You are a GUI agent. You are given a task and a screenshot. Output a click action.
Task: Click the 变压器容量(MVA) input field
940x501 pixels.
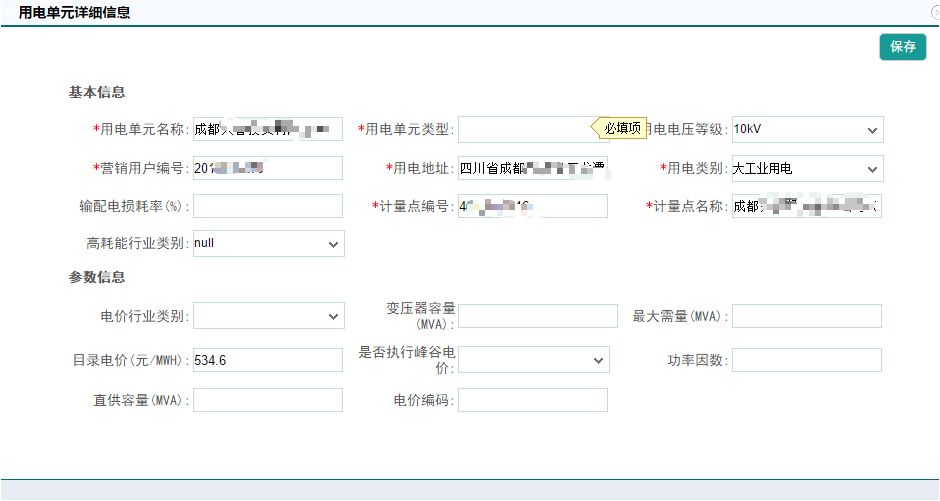pyautogui.click(x=537, y=316)
